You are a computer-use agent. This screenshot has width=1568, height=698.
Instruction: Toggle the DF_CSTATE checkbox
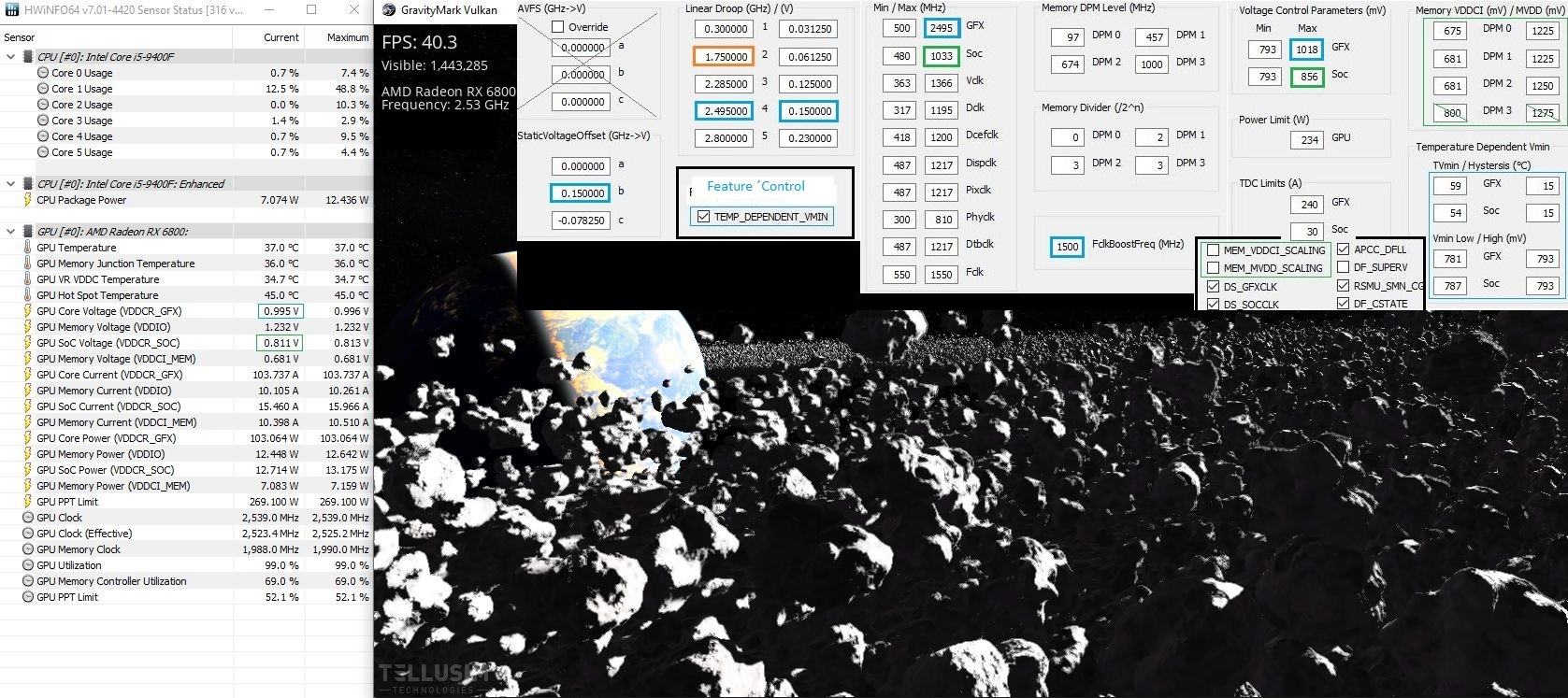point(1343,303)
